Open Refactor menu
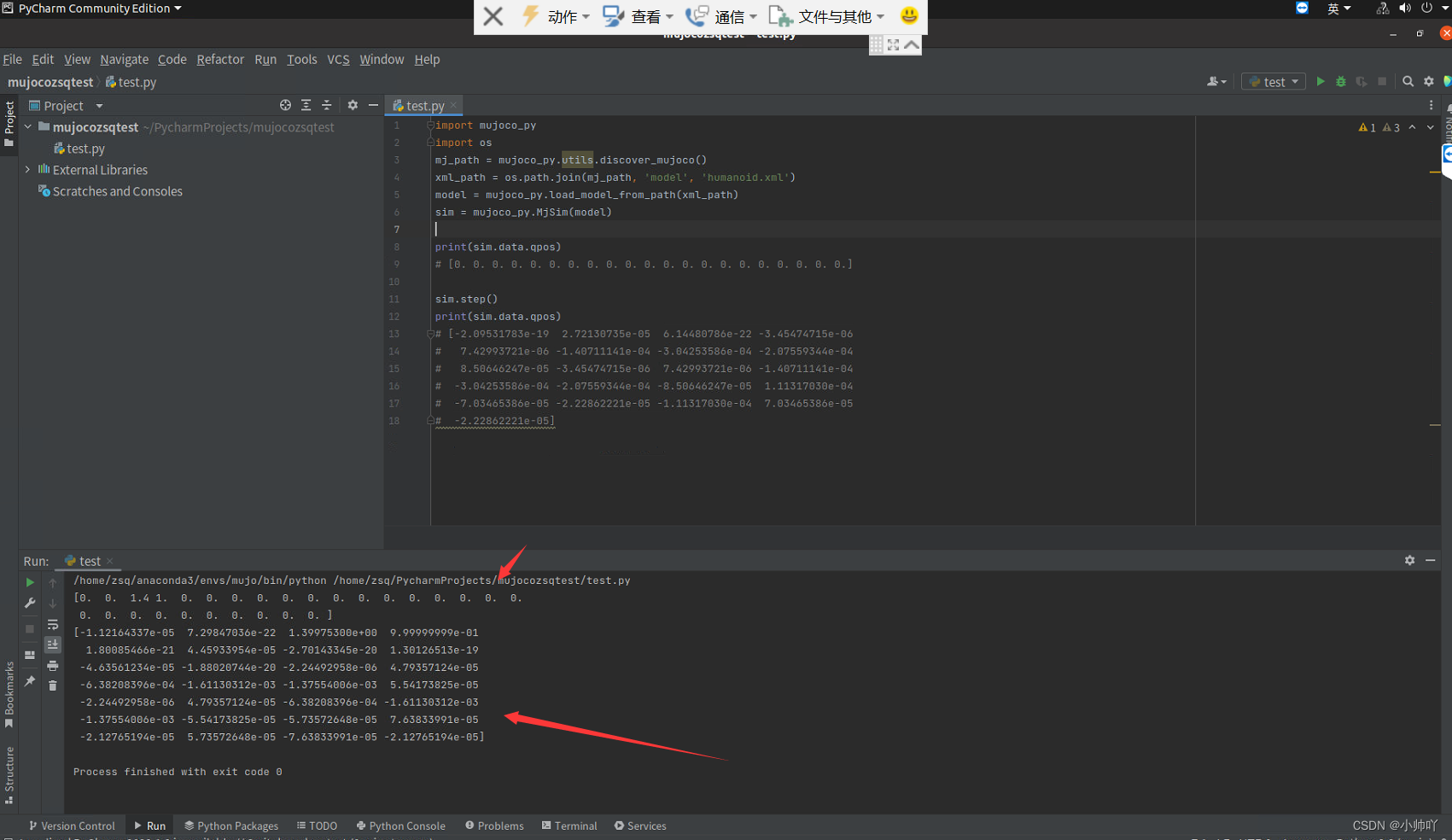The image size is (1452, 840). tap(220, 59)
